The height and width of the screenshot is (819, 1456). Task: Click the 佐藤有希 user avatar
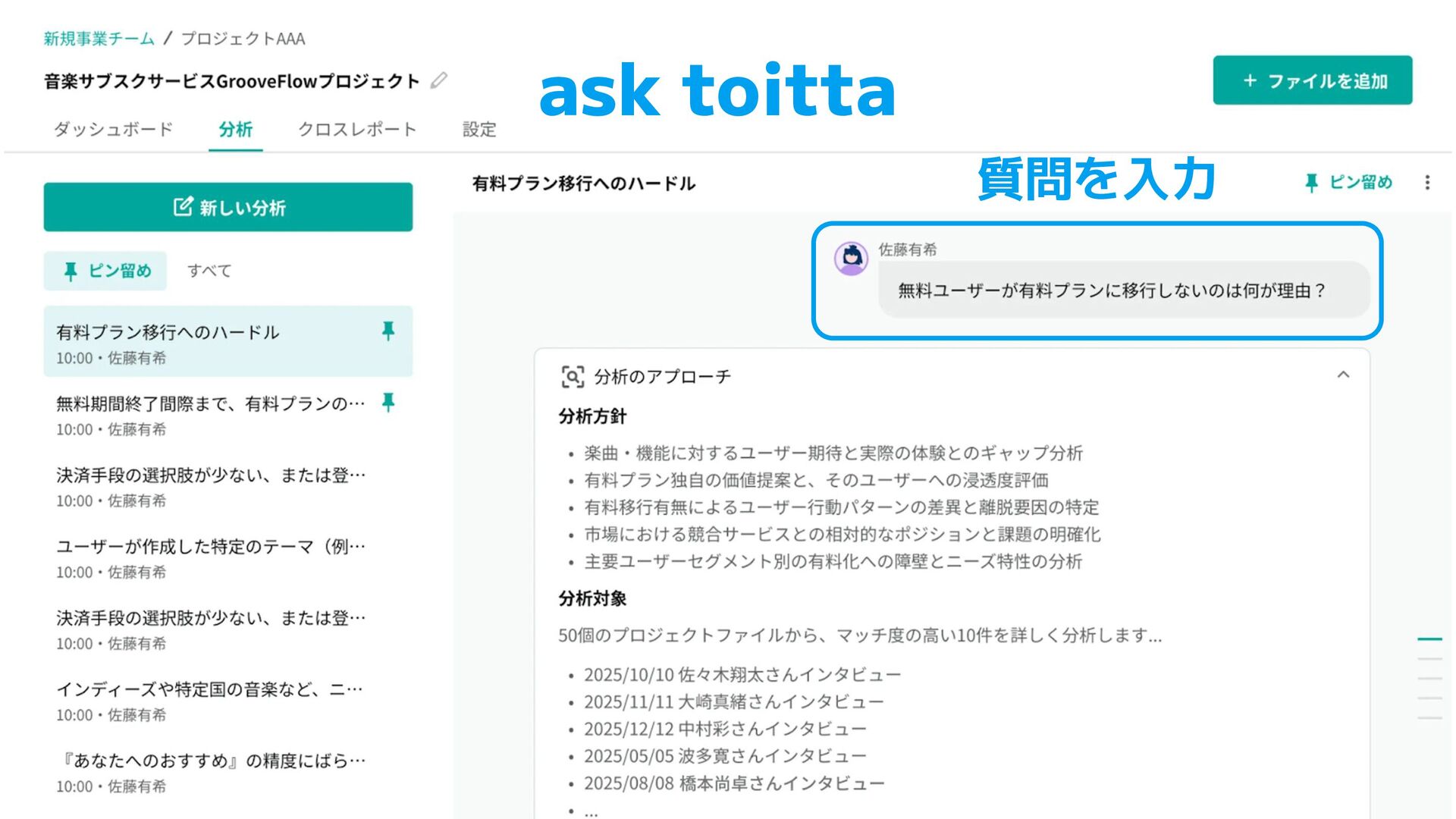[851, 259]
